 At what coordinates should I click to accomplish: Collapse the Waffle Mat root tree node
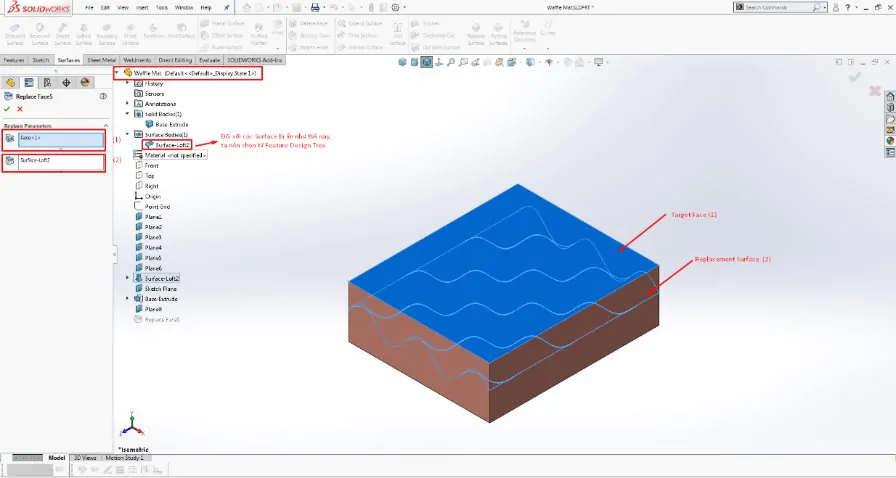click(117, 73)
